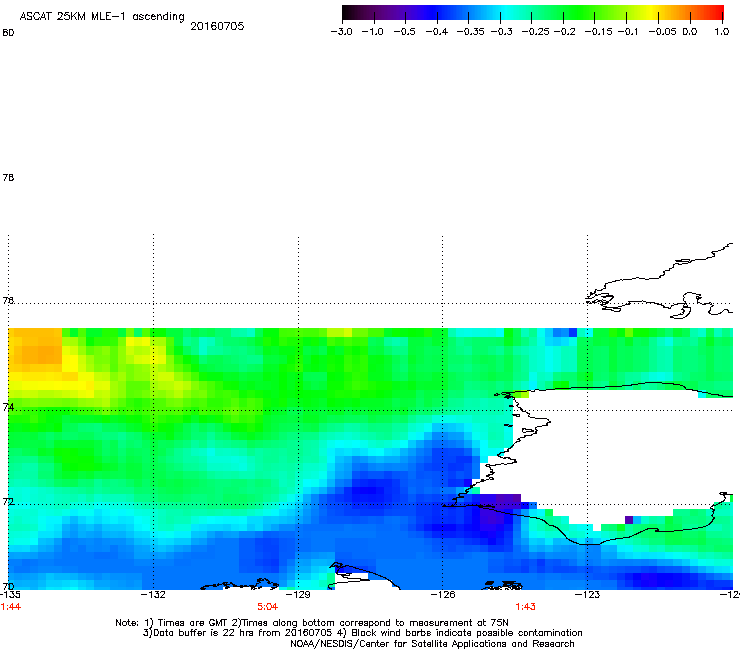Click the colorbar label -1.0
The image size is (740, 650).
coord(373,32)
